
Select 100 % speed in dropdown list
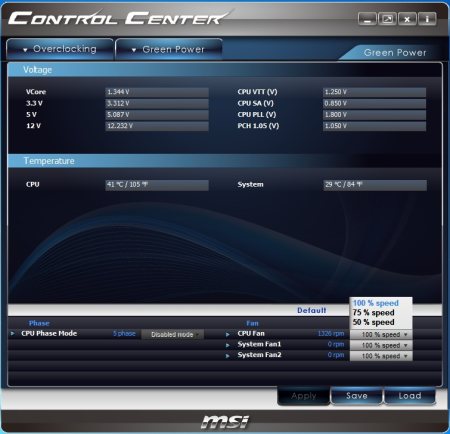376,303
